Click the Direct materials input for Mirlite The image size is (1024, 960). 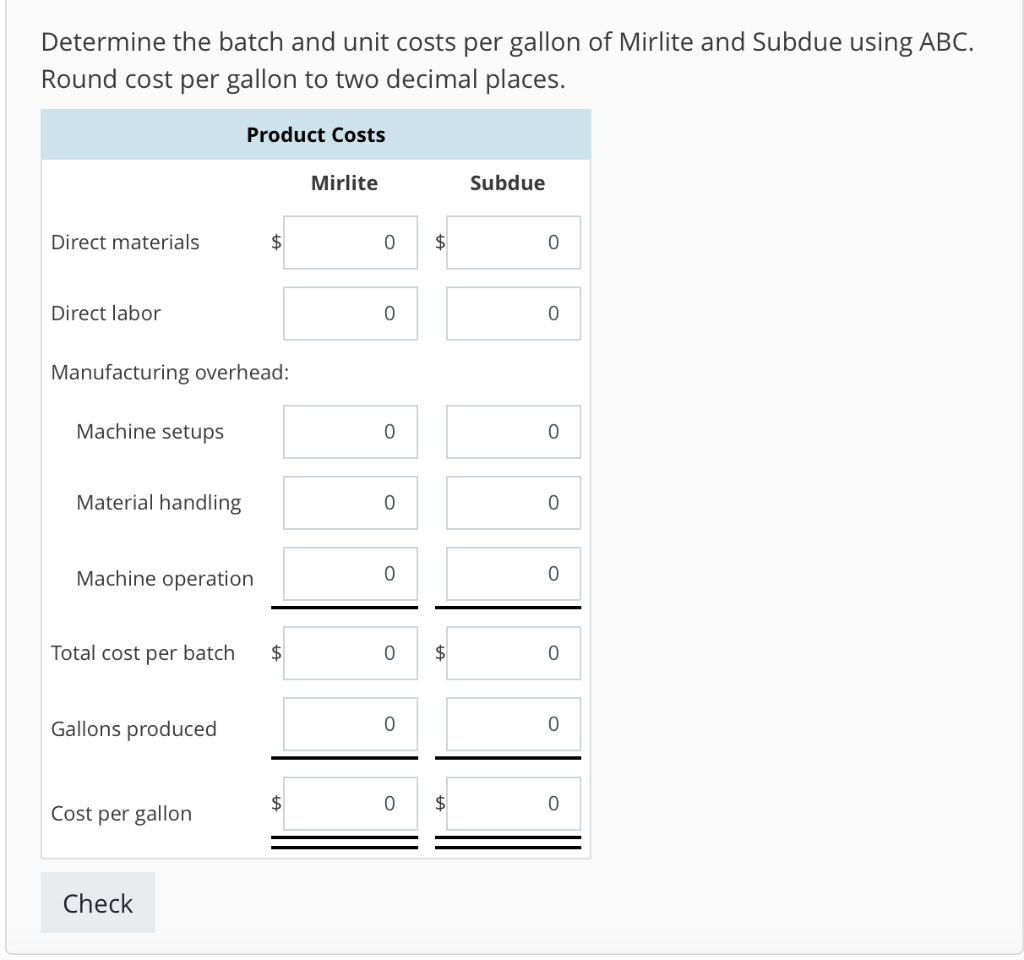pyautogui.click(x=350, y=242)
